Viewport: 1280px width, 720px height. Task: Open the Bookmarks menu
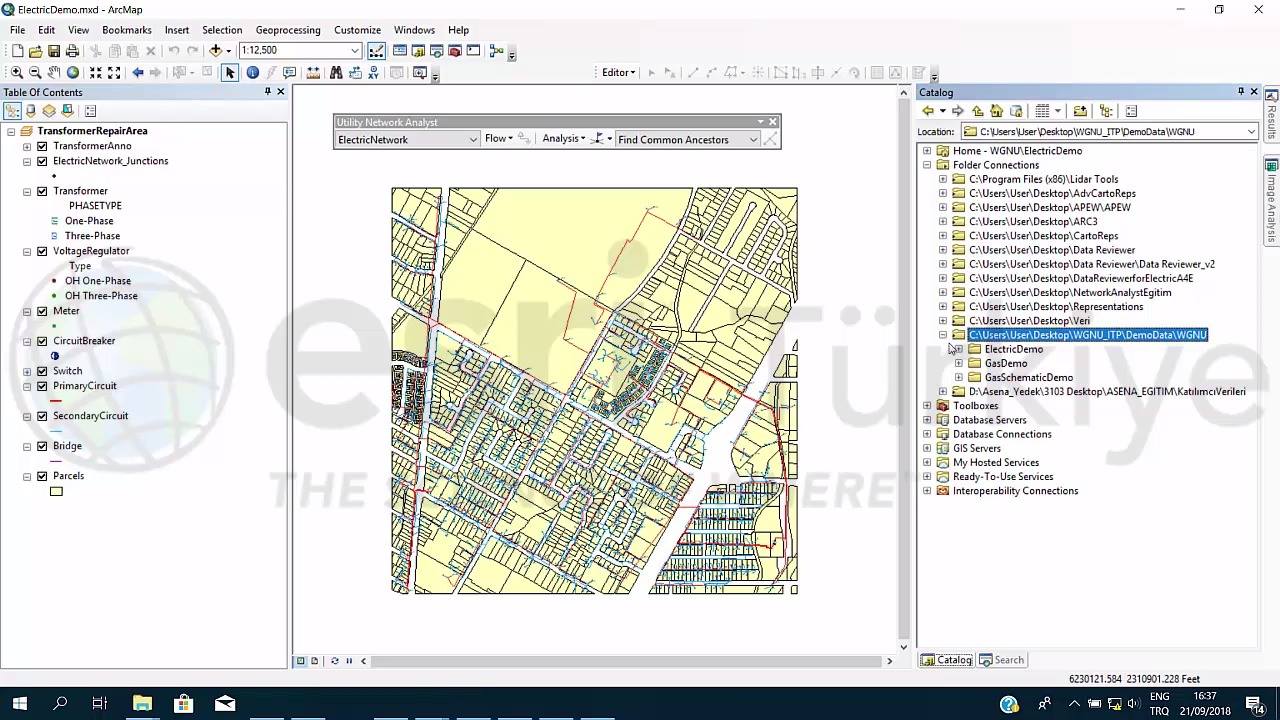(x=127, y=30)
